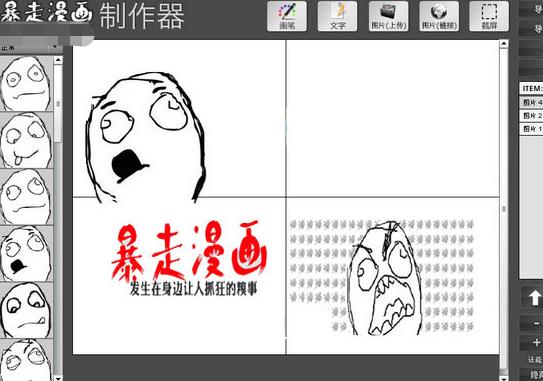Click the canvas scrollbar down arrow
Viewport: 543px width, 381px height.
click(504, 378)
